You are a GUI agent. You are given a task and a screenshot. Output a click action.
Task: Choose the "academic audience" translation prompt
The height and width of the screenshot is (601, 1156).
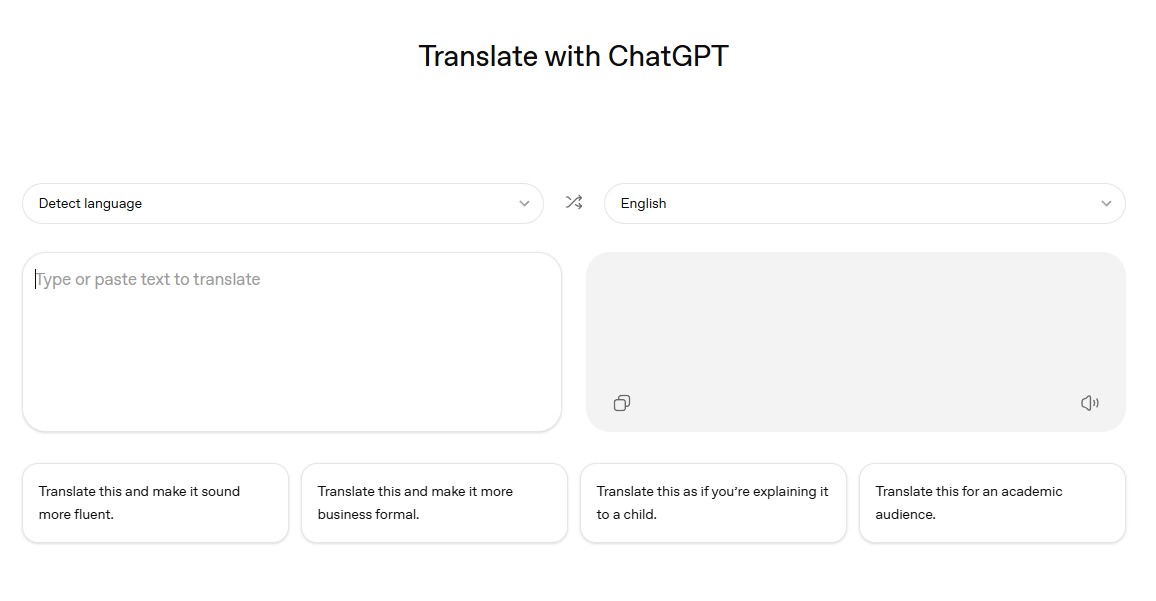pyautogui.click(x=992, y=502)
